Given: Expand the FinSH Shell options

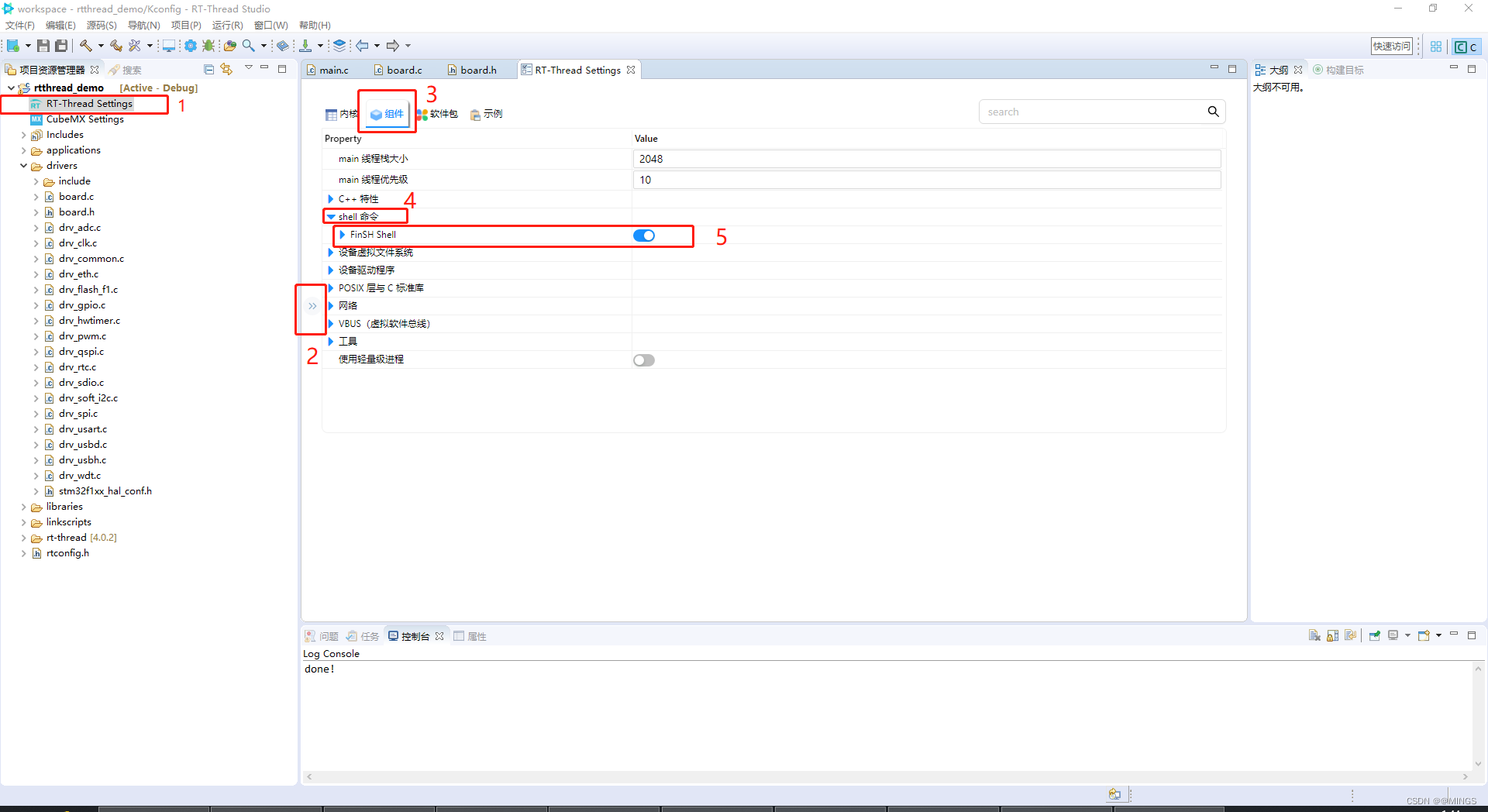Looking at the screenshot, I should point(343,235).
